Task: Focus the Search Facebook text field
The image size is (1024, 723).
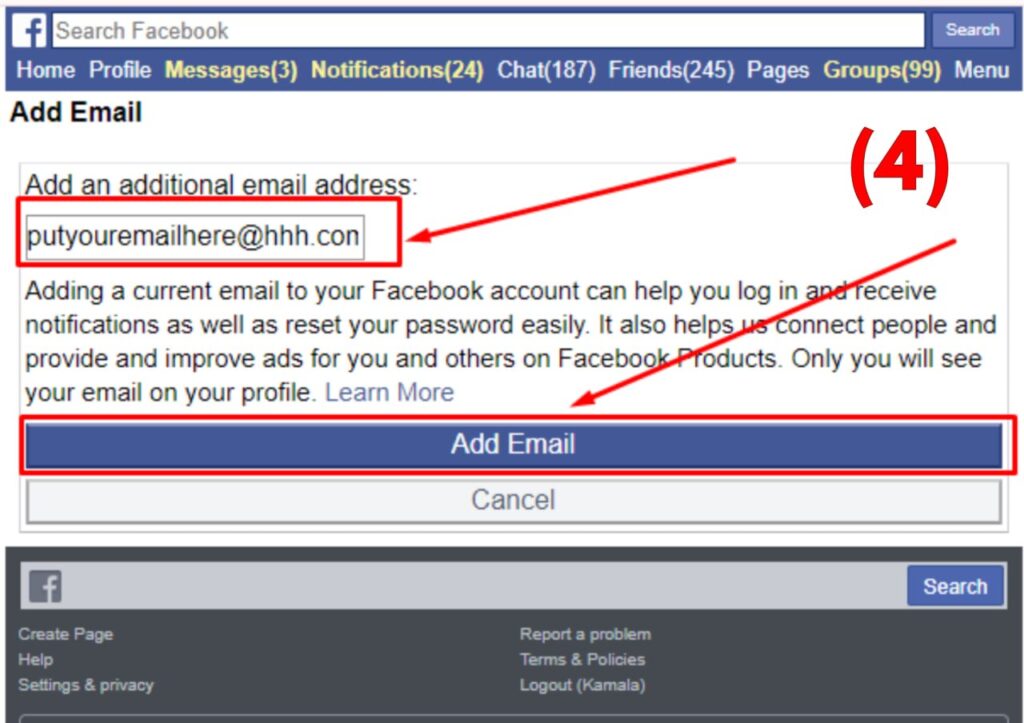Action: (488, 31)
